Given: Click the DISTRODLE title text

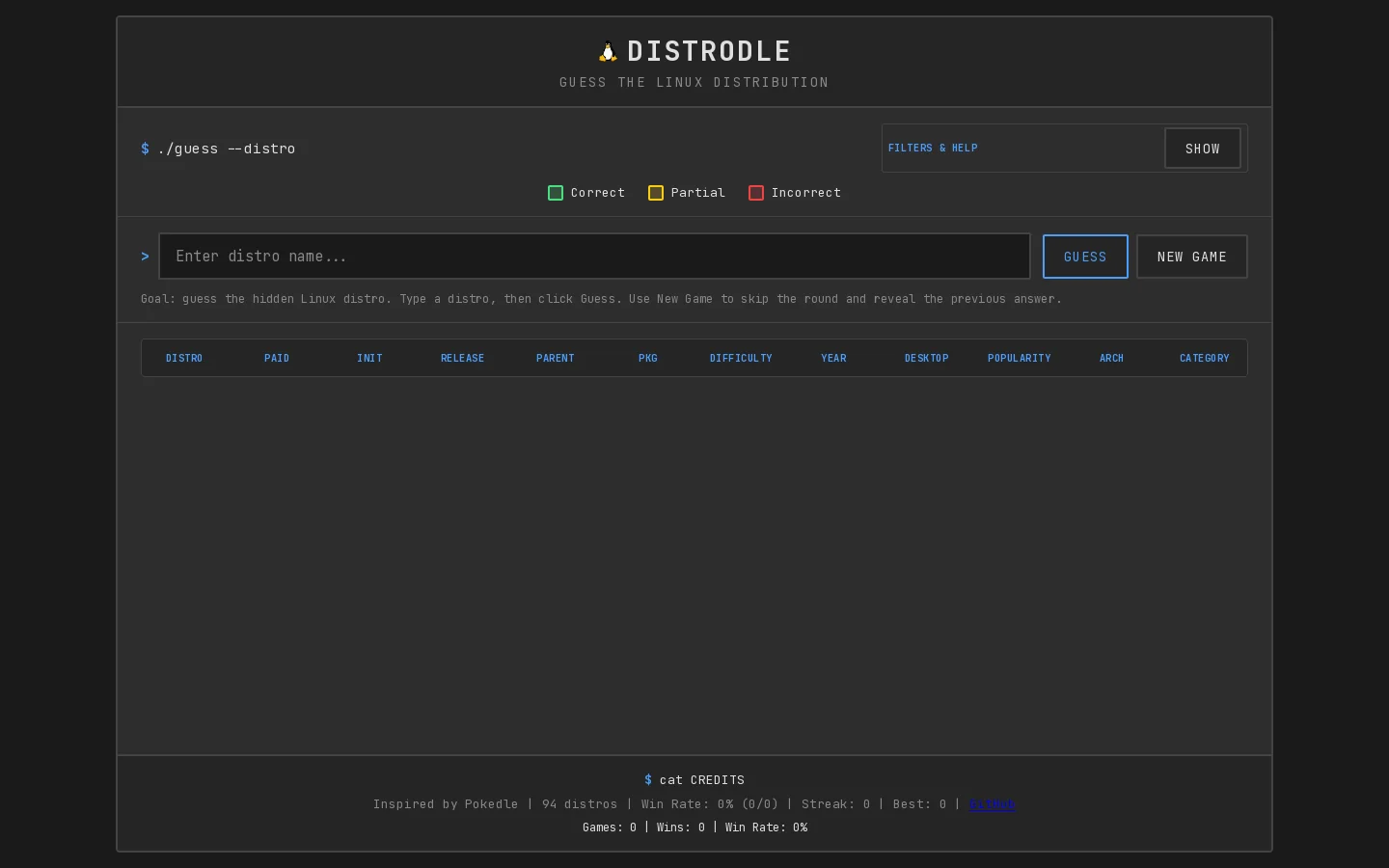Looking at the screenshot, I should (x=709, y=51).
